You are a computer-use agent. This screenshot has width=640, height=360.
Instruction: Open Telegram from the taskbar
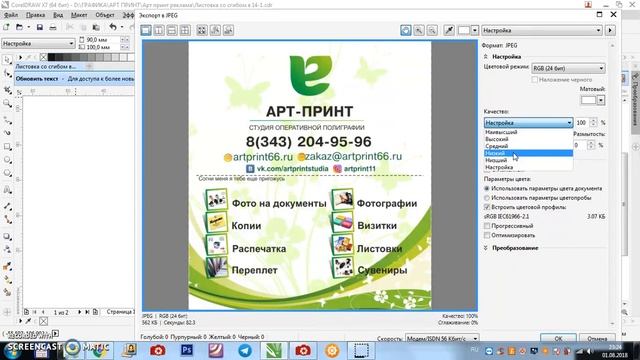point(245,350)
